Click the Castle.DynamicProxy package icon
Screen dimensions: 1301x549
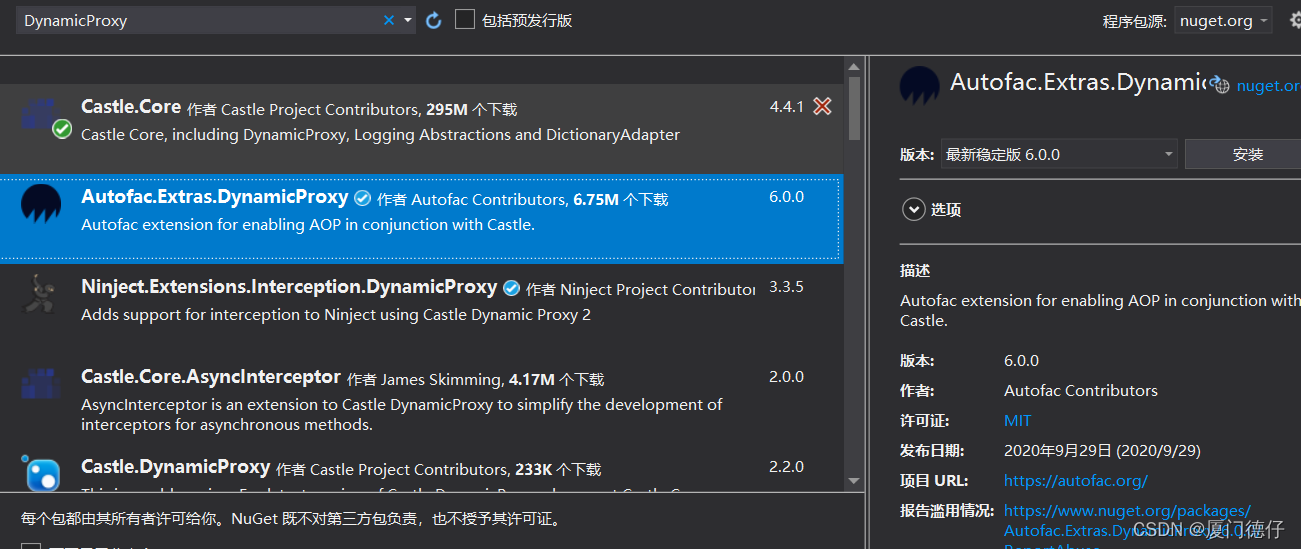41,472
